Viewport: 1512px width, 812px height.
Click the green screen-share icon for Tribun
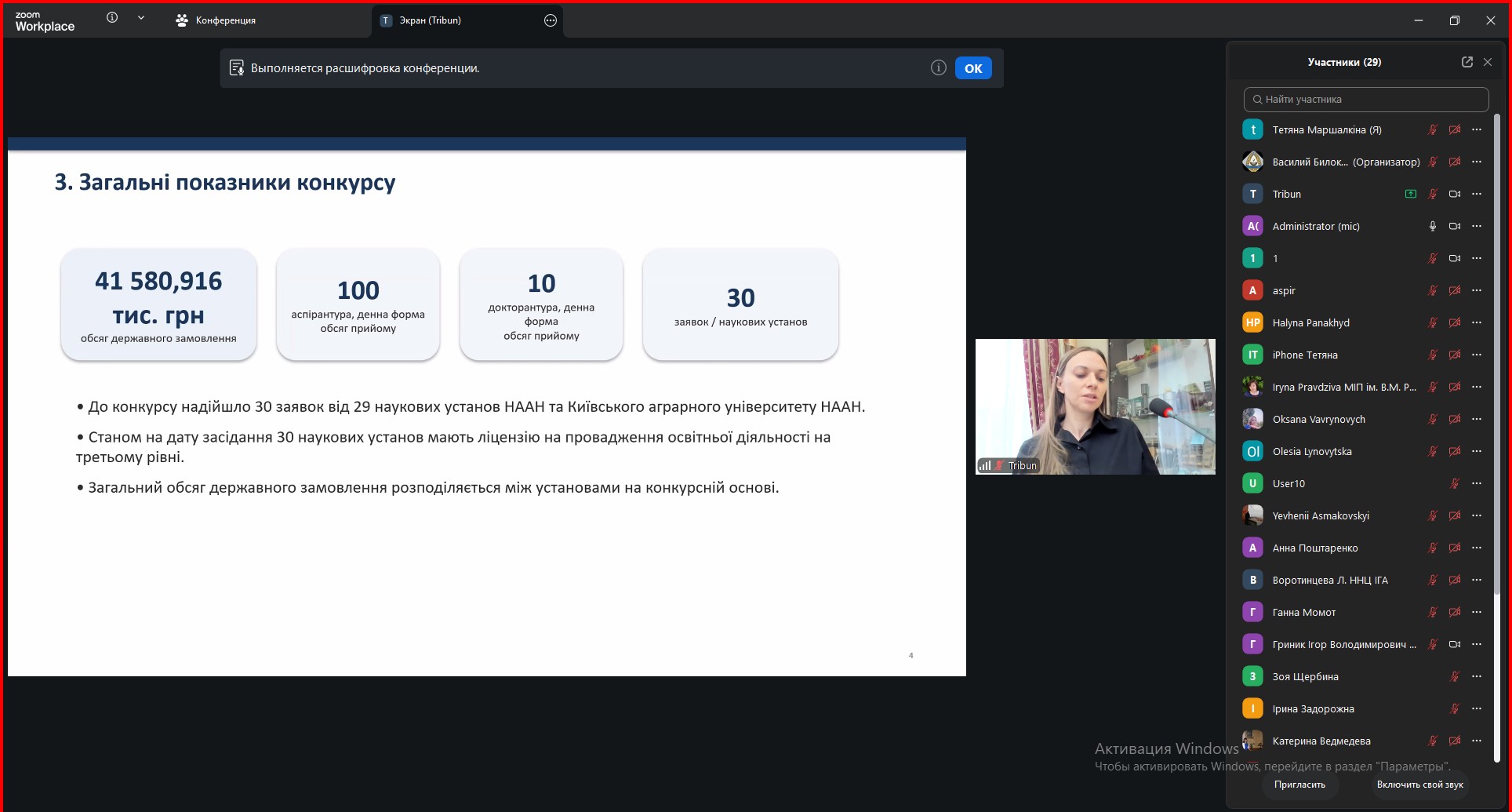[1411, 194]
